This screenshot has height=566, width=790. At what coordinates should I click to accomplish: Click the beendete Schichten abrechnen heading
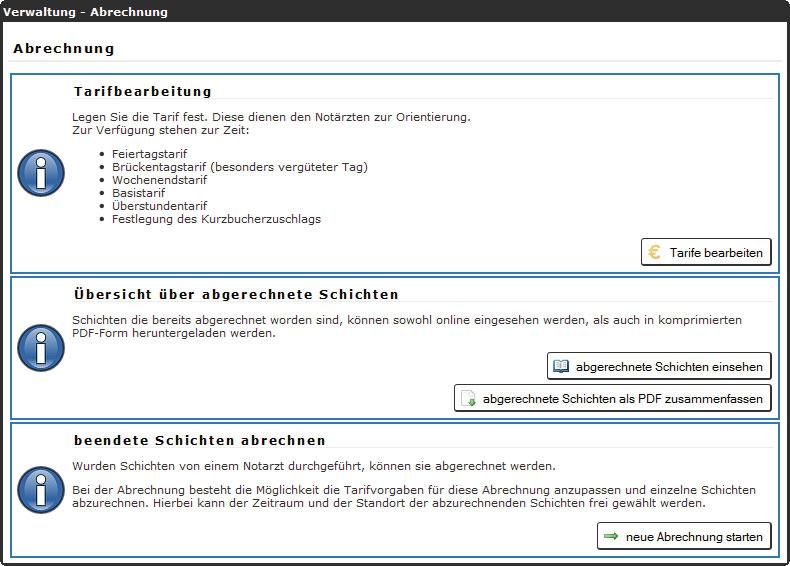click(x=200, y=440)
